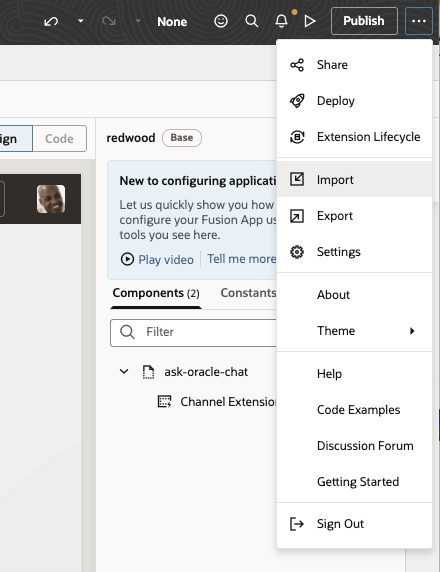Click the Preview play triangle icon

310,21
